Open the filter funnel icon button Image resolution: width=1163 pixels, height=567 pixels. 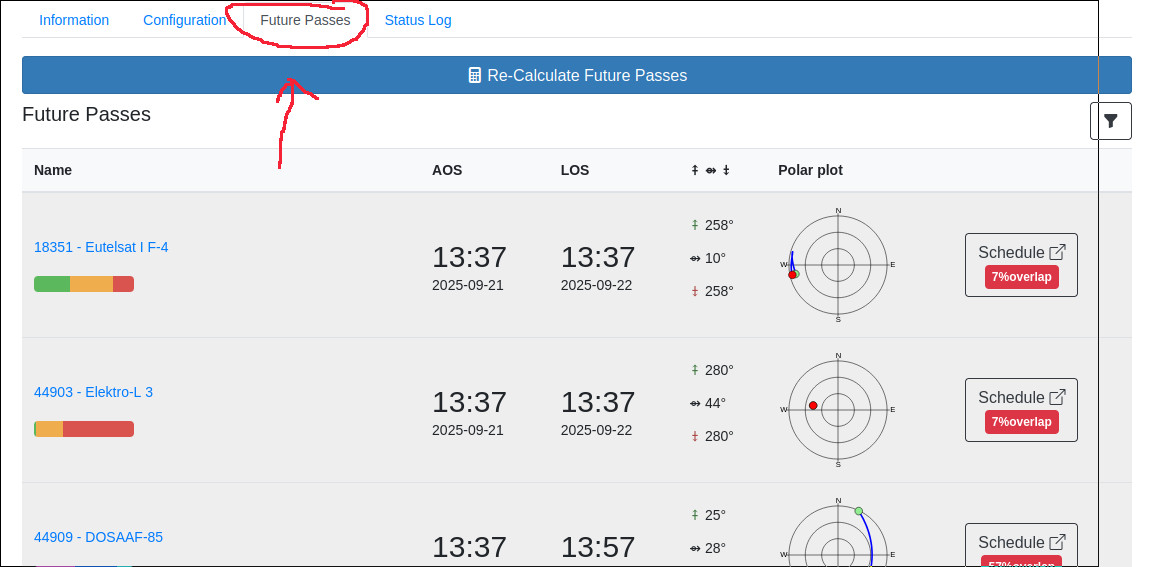[x=1110, y=121]
